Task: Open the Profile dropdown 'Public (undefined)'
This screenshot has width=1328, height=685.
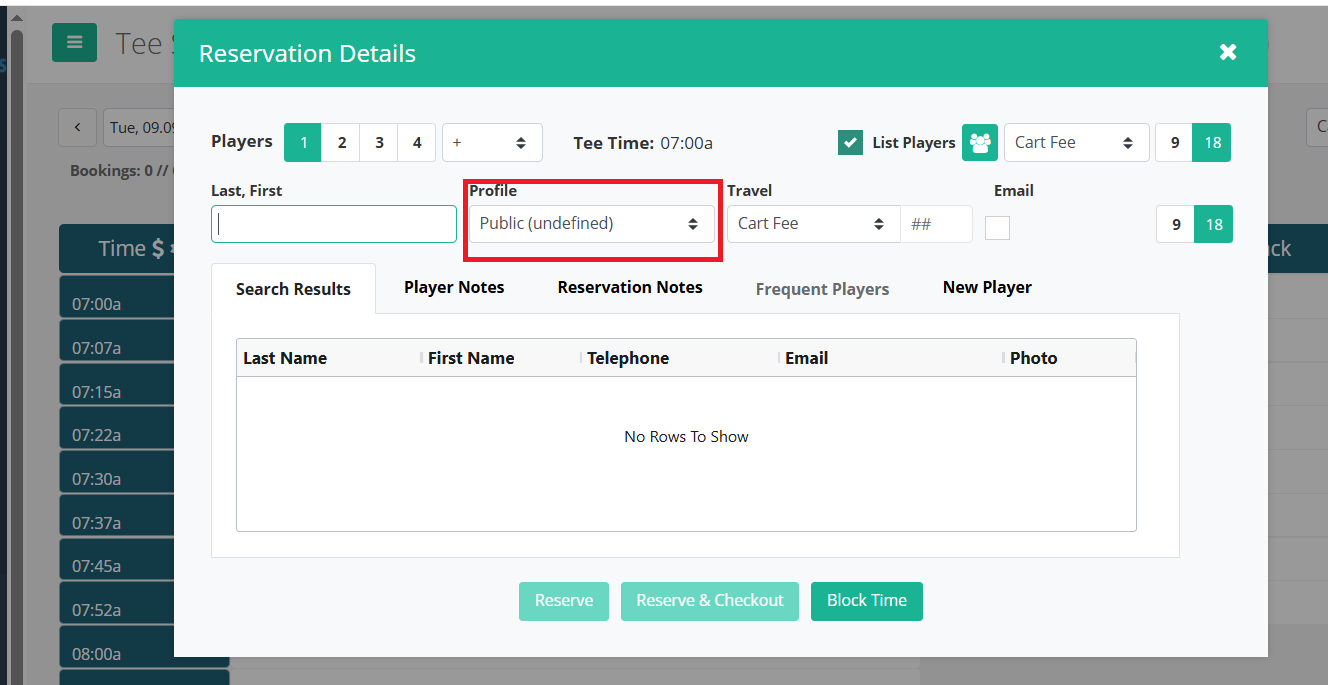Action: tap(591, 223)
